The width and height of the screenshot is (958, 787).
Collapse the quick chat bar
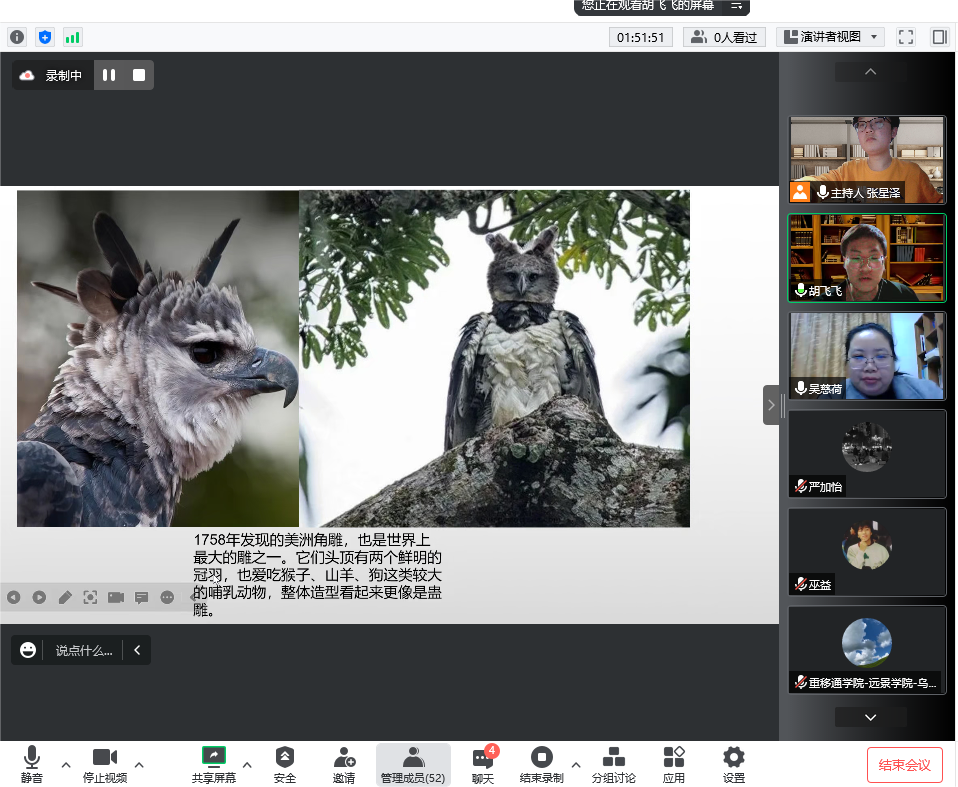click(x=137, y=650)
